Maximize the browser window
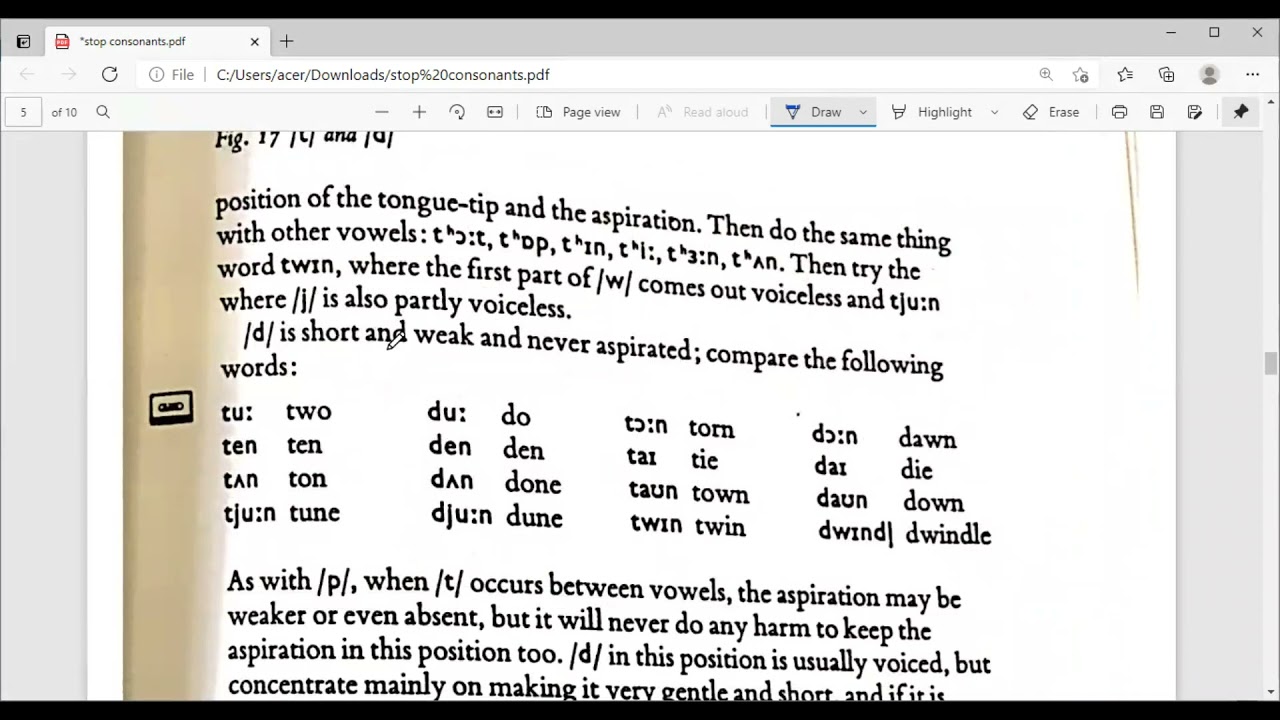This screenshot has height=720, width=1280. [1214, 33]
